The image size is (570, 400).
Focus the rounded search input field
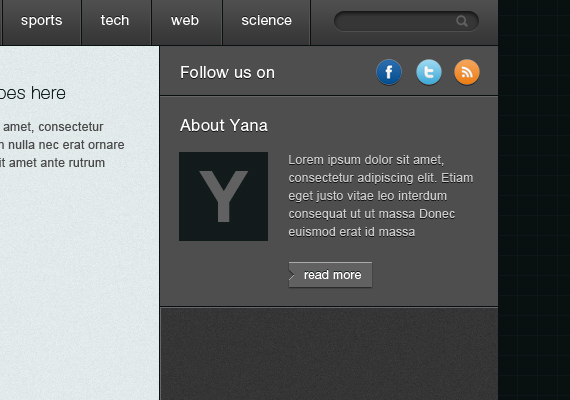pyautogui.click(x=406, y=21)
